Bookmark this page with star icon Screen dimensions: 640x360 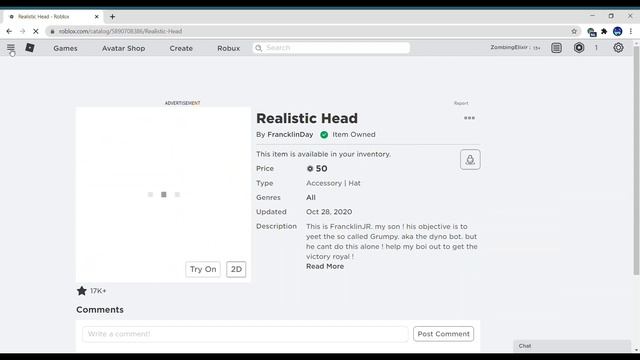coord(574,31)
